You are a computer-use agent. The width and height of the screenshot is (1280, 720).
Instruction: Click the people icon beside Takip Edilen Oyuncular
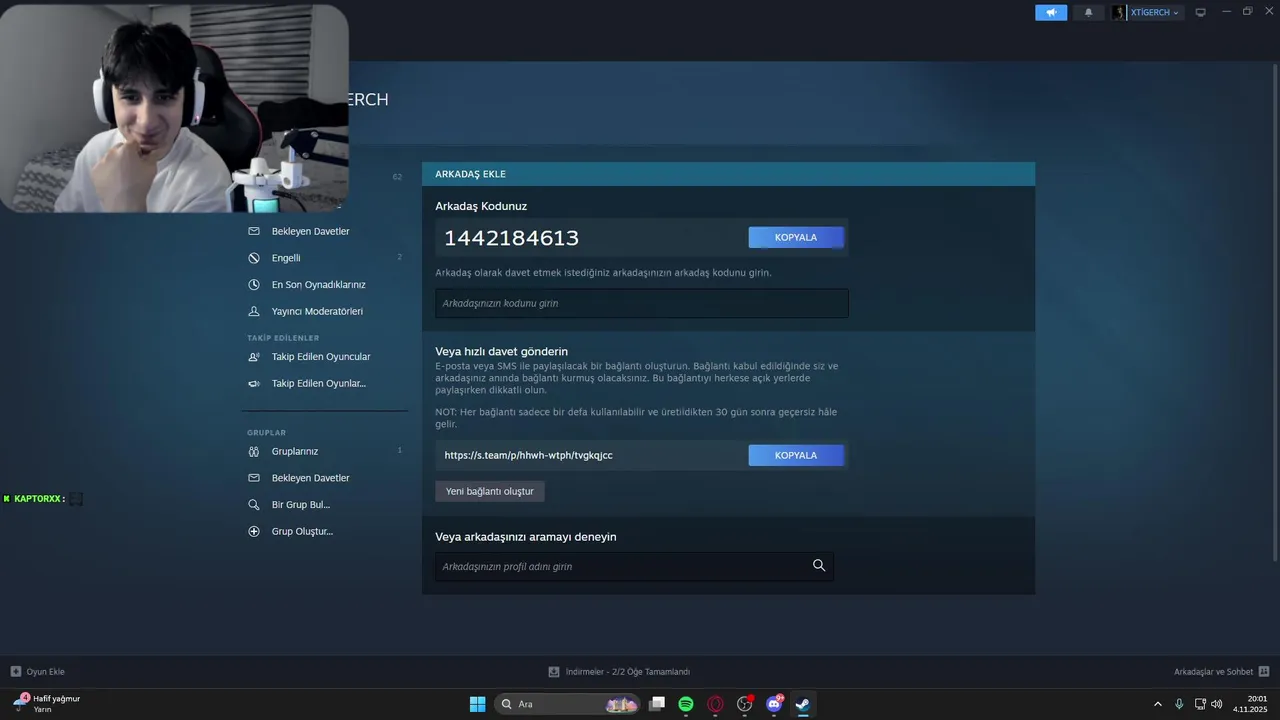[x=254, y=357]
